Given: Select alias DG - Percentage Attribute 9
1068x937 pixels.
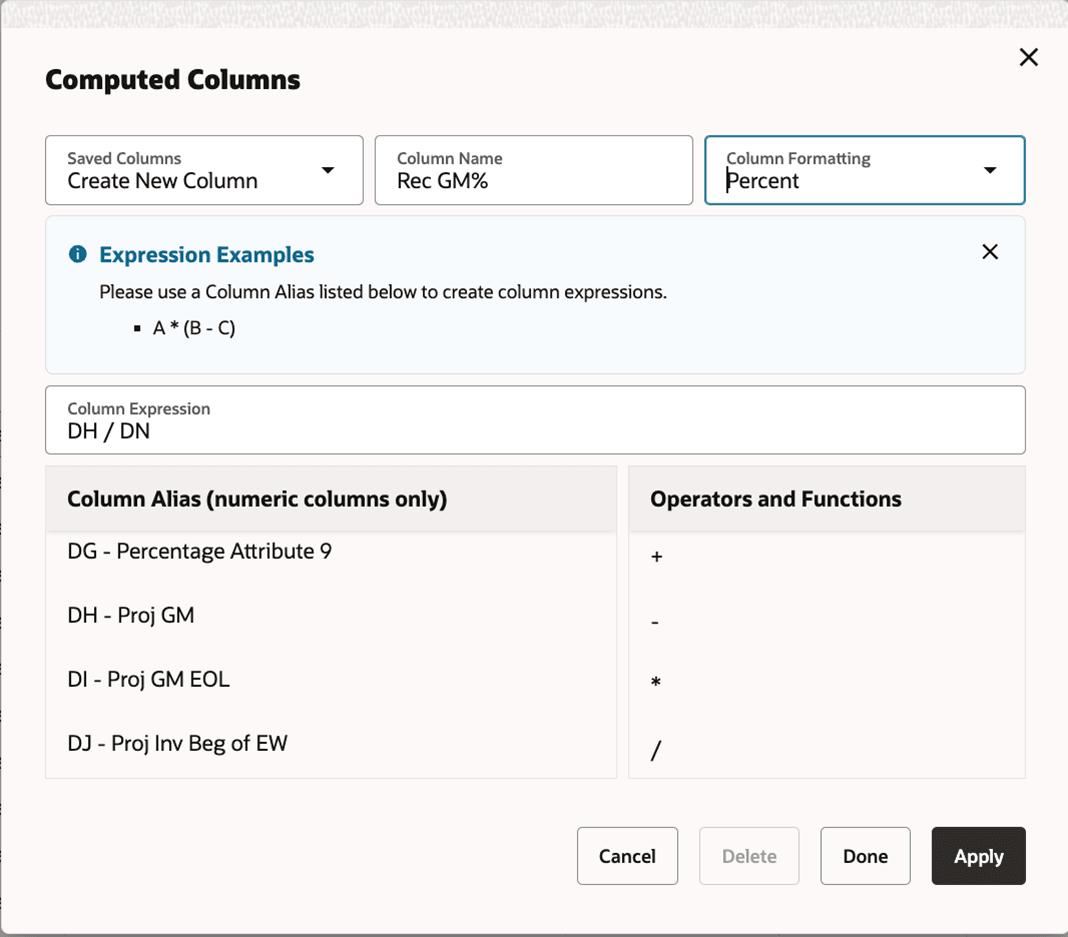Looking at the screenshot, I should [x=199, y=551].
